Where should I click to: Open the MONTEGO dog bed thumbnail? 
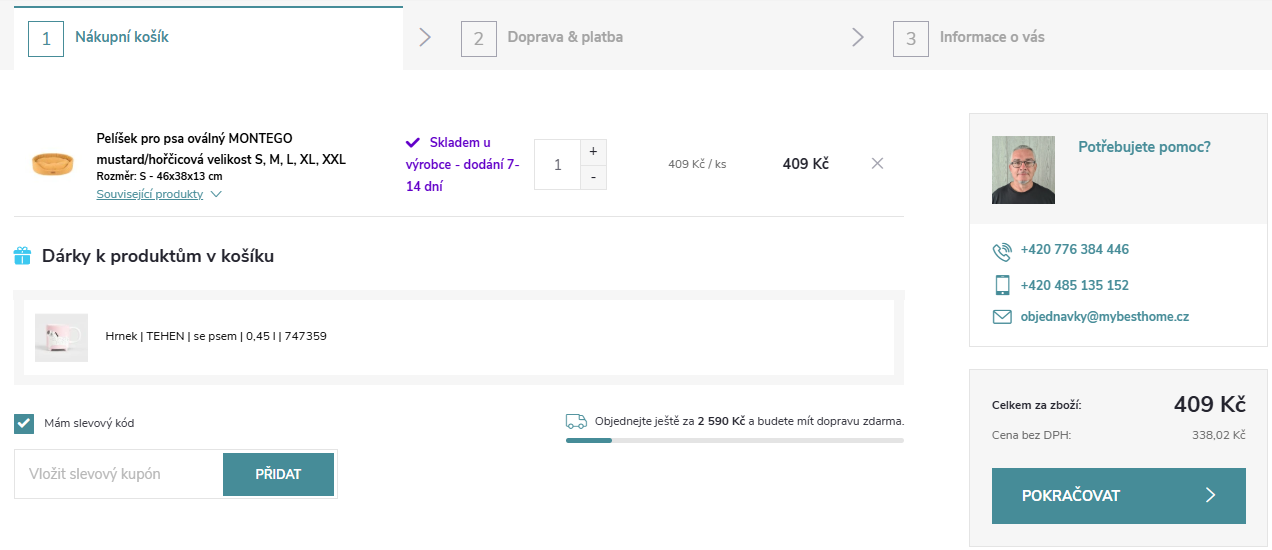click(x=52, y=163)
